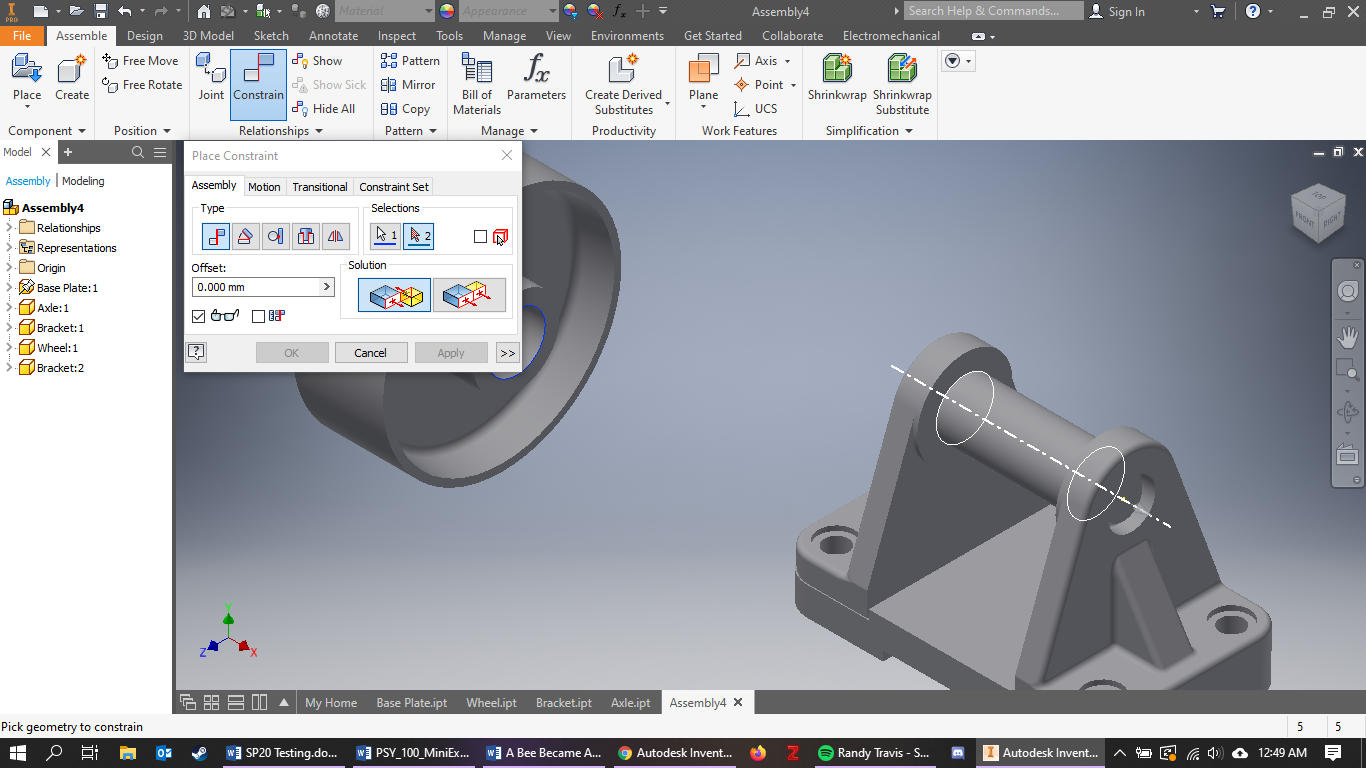Open the Parameters tool
Image resolution: width=1366 pixels, height=768 pixels.
pyautogui.click(x=536, y=79)
